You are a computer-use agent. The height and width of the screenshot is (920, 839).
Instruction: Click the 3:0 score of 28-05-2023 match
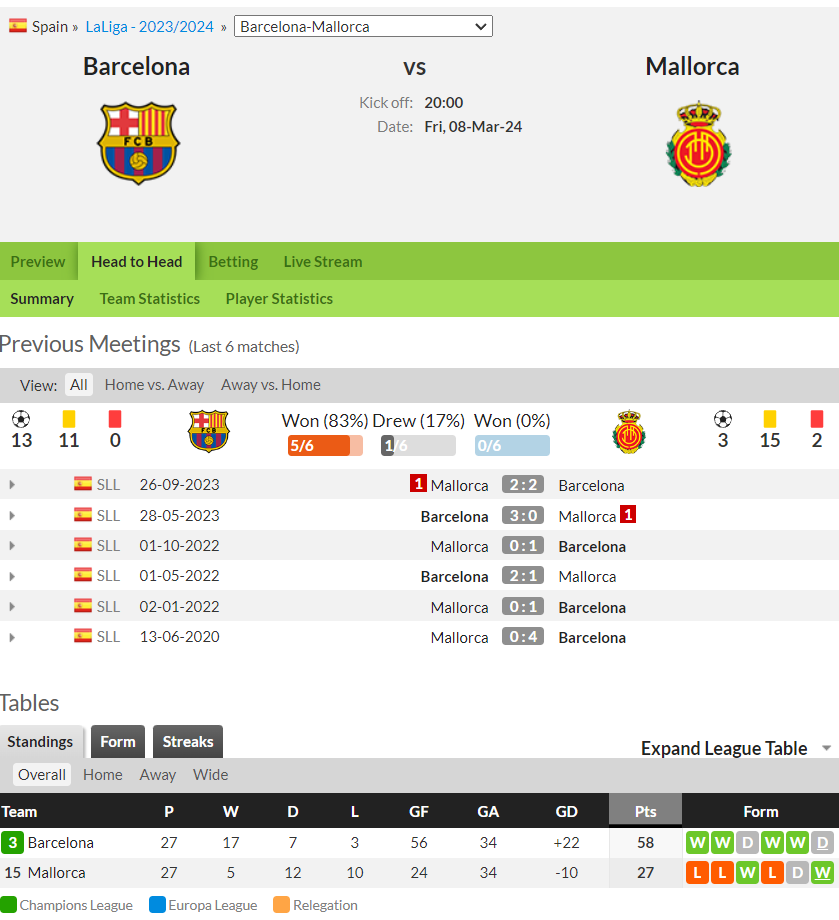tap(523, 516)
